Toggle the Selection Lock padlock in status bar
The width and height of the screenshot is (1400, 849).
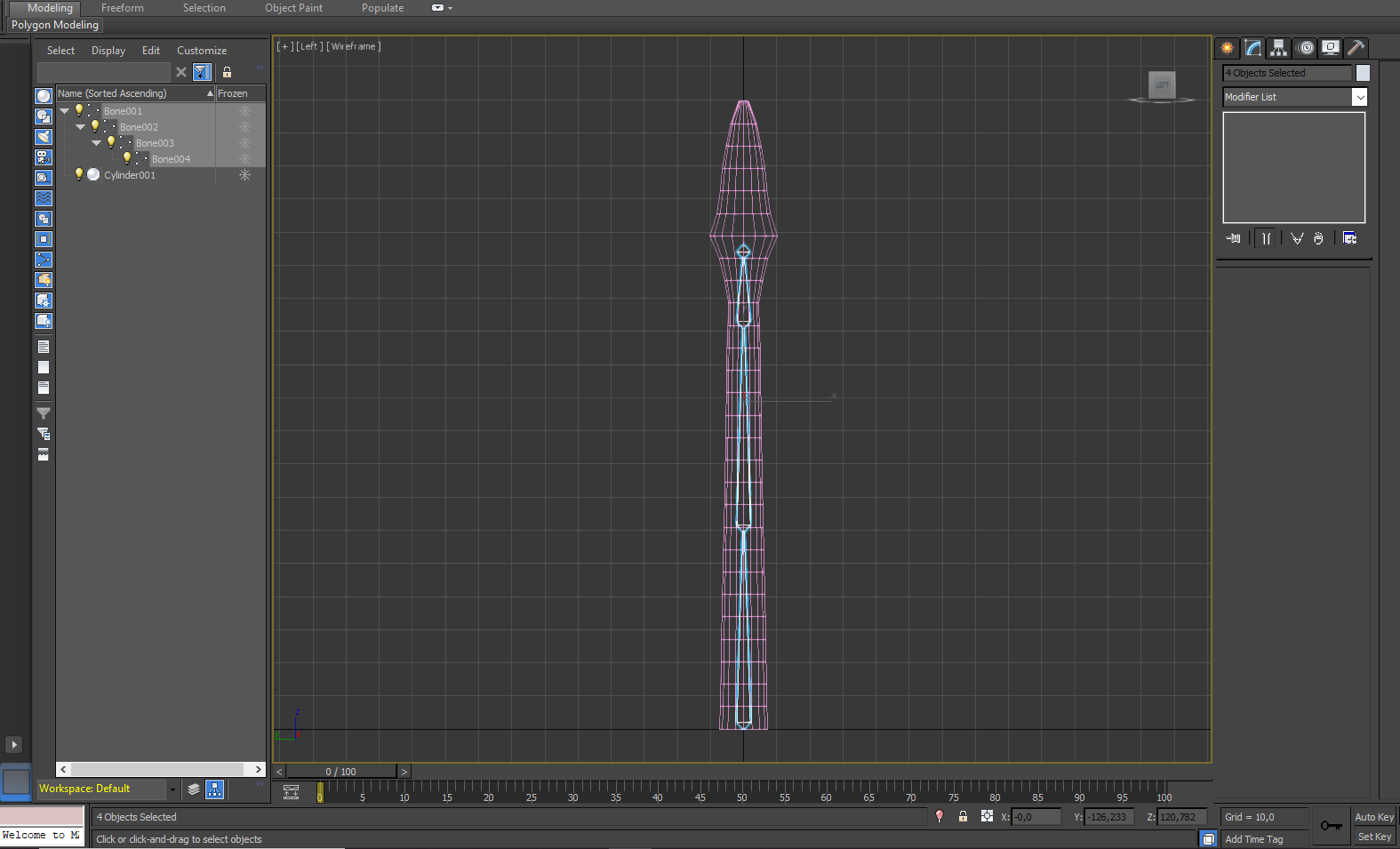coord(963,816)
